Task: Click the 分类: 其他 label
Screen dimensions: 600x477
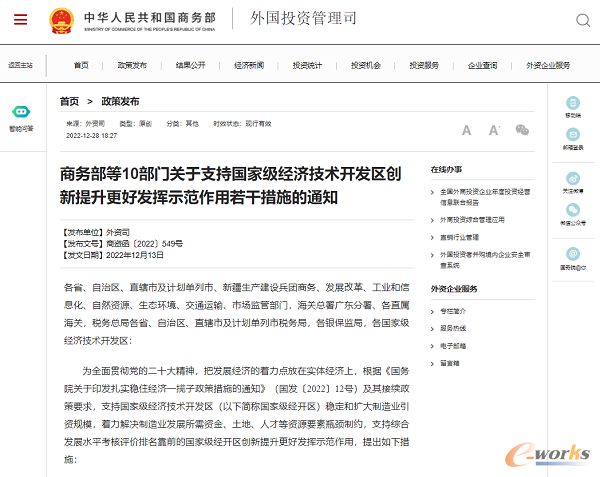Action: click(x=183, y=124)
